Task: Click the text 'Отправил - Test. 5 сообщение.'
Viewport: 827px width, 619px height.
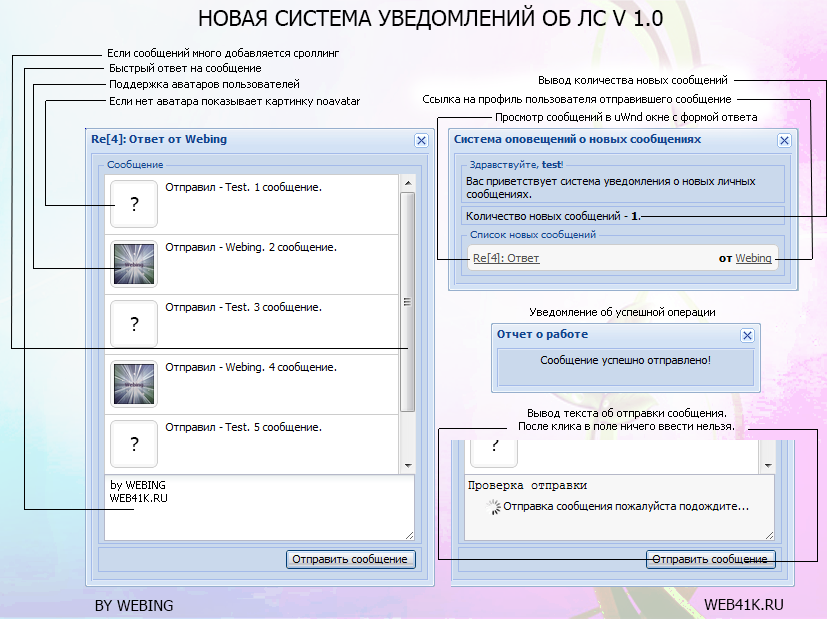Action: pyautogui.click(x=244, y=428)
